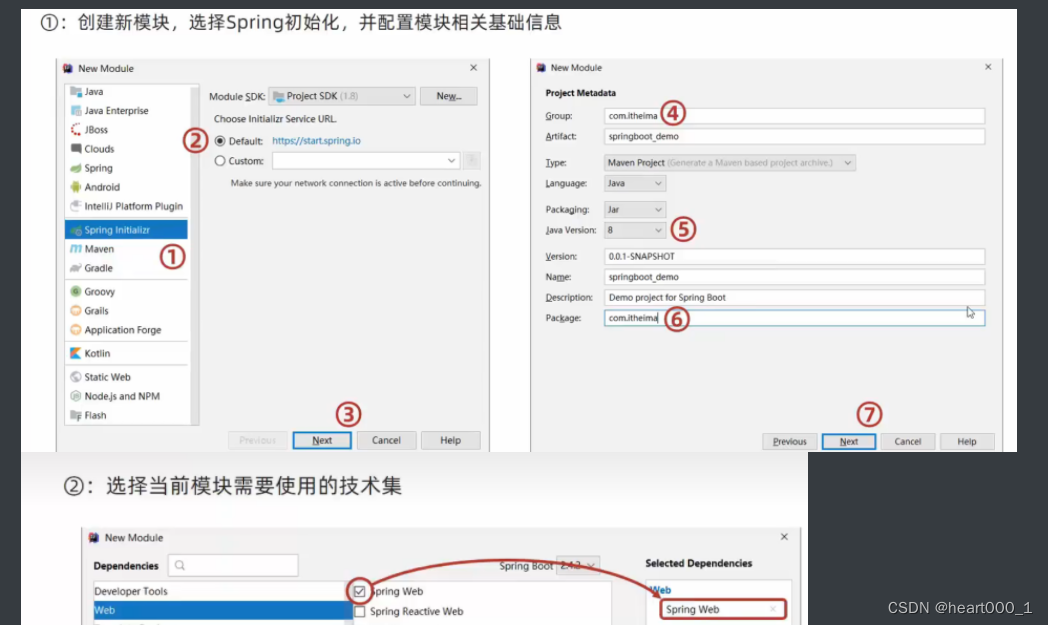
Task: Click the Package input field
Action: (x=794, y=318)
